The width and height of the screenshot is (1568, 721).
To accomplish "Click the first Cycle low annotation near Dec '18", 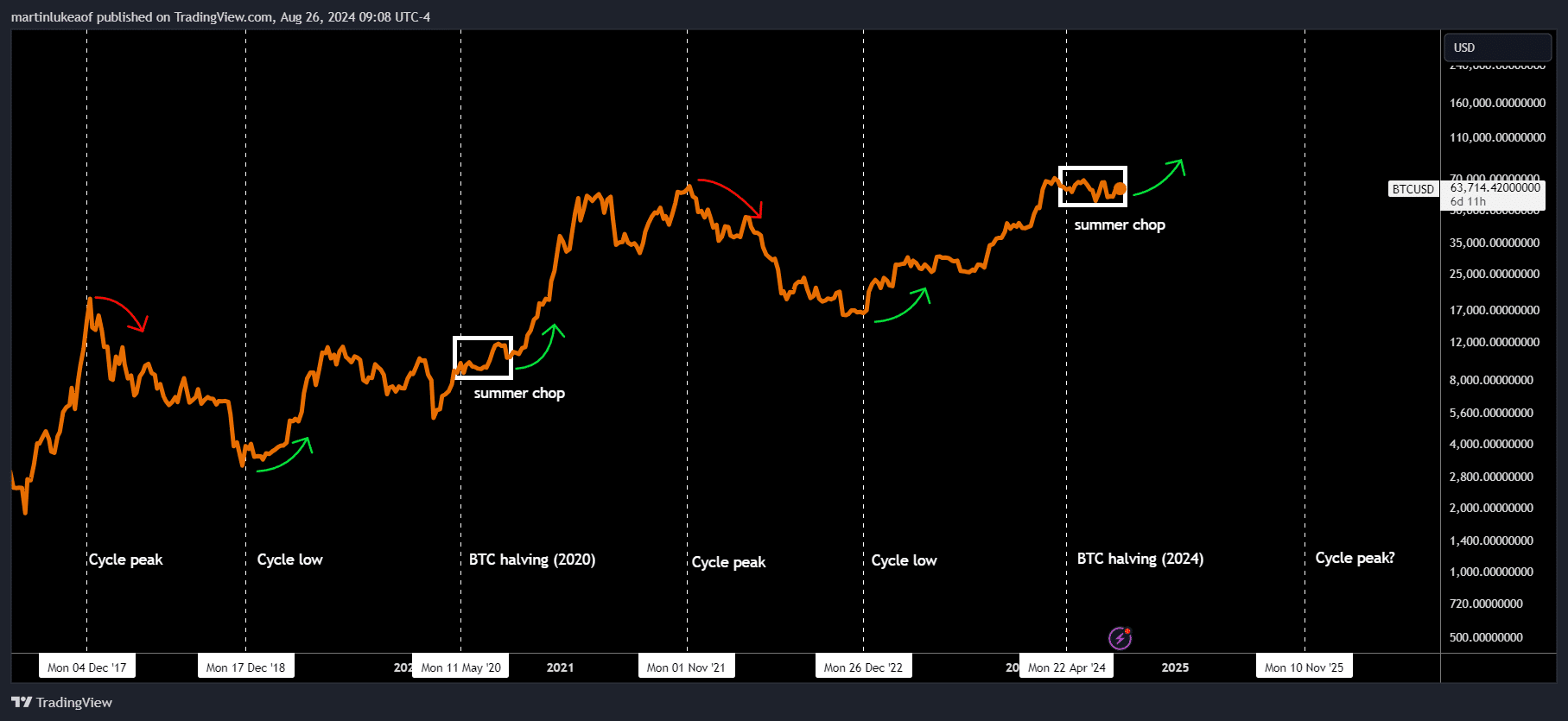I will [x=289, y=560].
